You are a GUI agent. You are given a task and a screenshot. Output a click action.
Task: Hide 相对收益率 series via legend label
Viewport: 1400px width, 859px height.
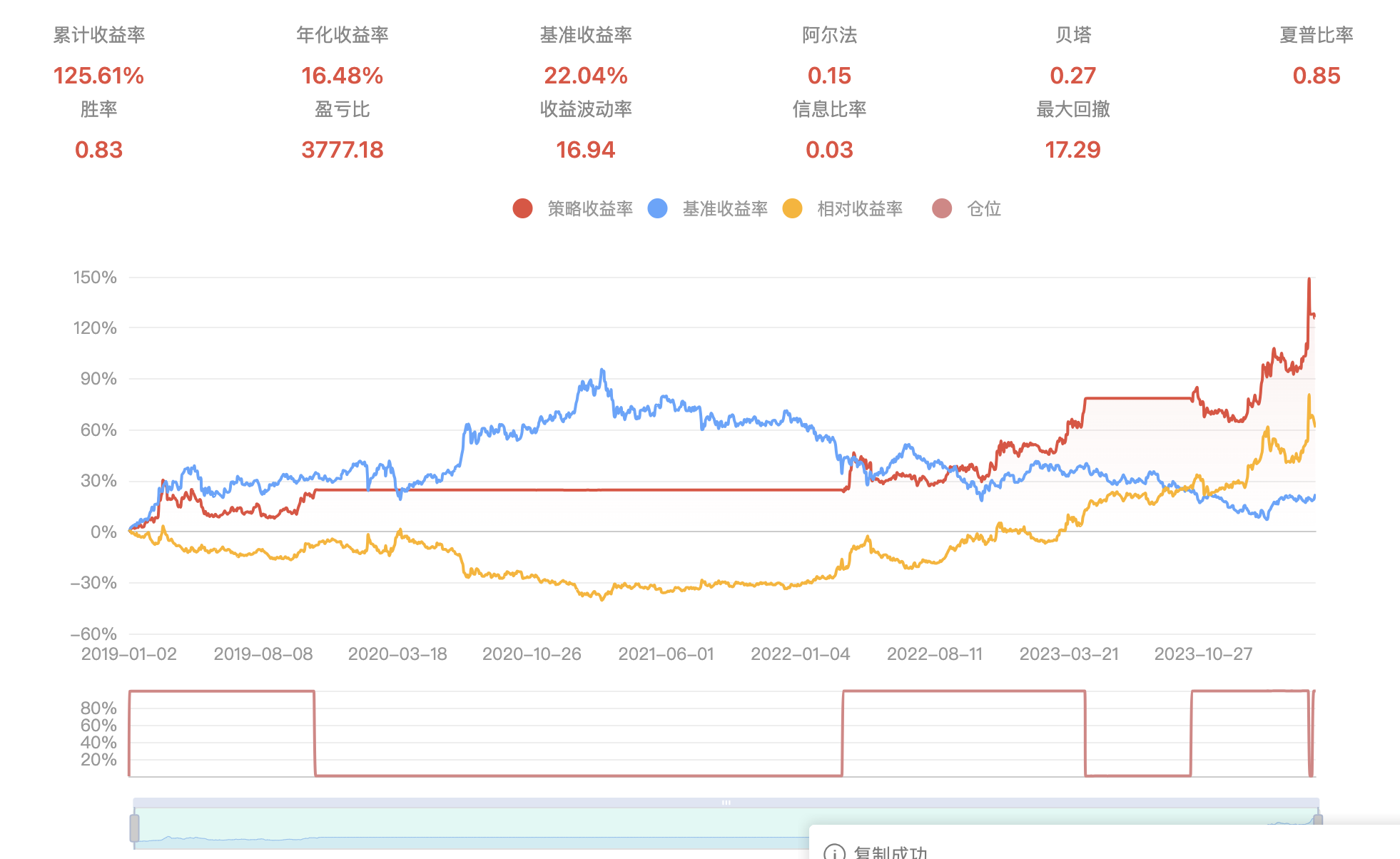pyautogui.click(x=860, y=208)
